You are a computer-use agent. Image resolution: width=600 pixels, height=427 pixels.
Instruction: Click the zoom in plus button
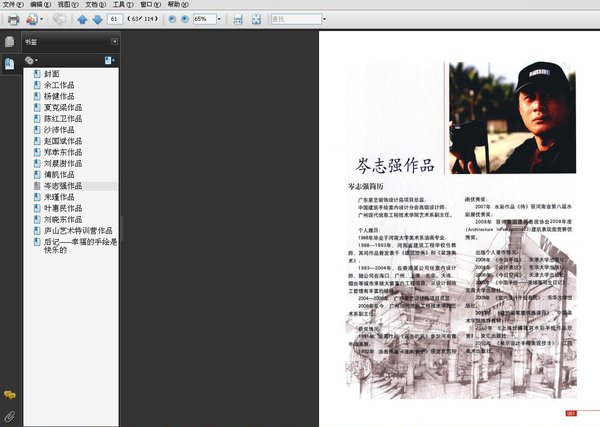[x=182, y=19]
